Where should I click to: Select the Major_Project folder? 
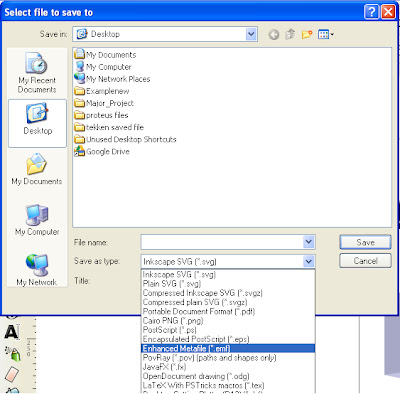[104, 103]
